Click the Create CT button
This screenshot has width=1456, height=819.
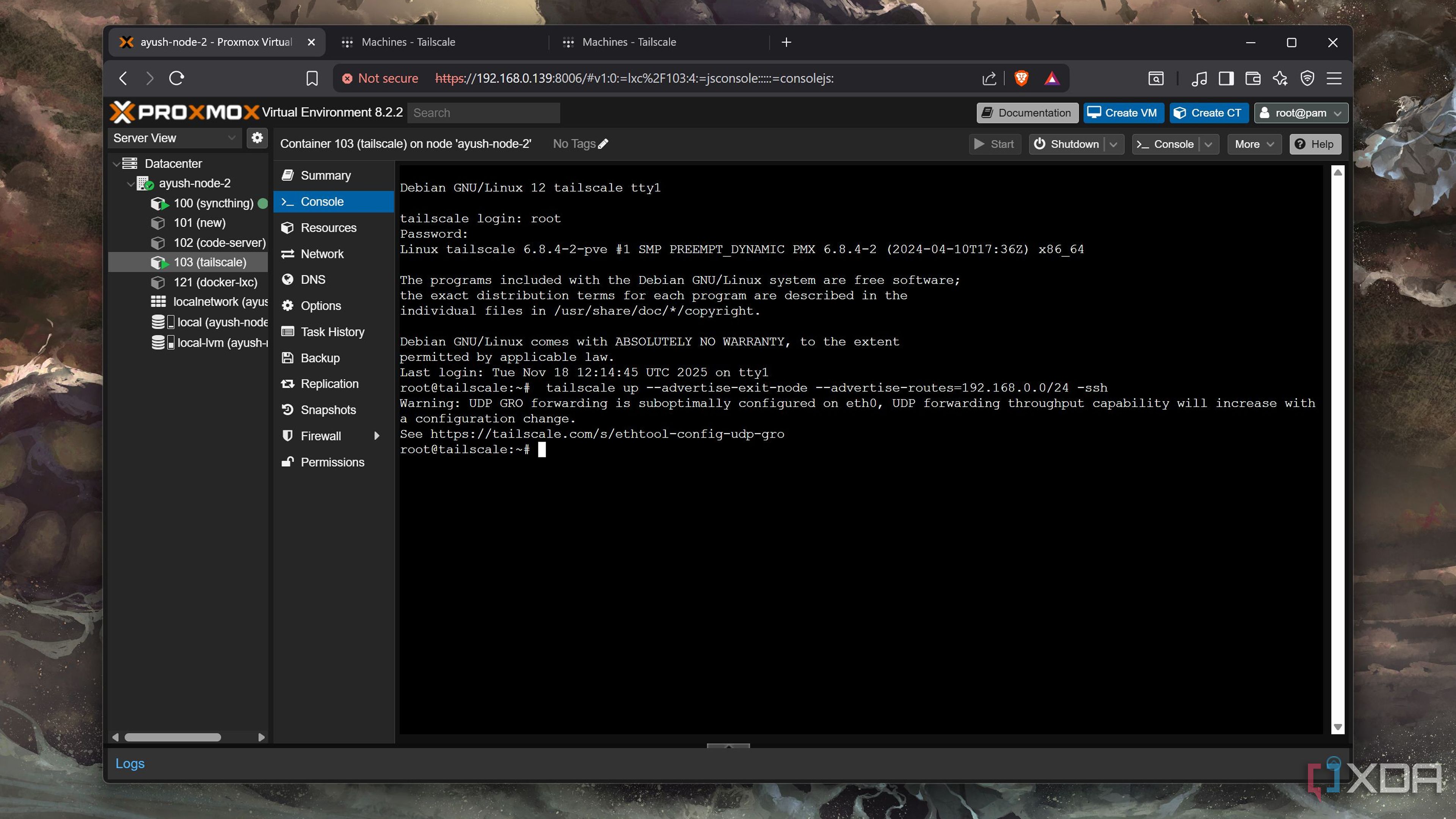1209,113
